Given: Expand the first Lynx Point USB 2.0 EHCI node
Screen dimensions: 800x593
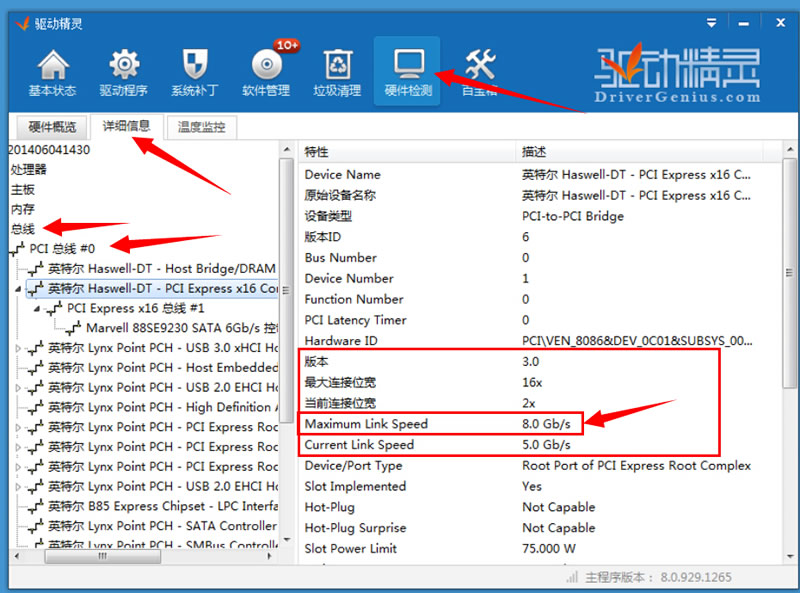Looking at the screenshot, I should click(x=18, y=388).
